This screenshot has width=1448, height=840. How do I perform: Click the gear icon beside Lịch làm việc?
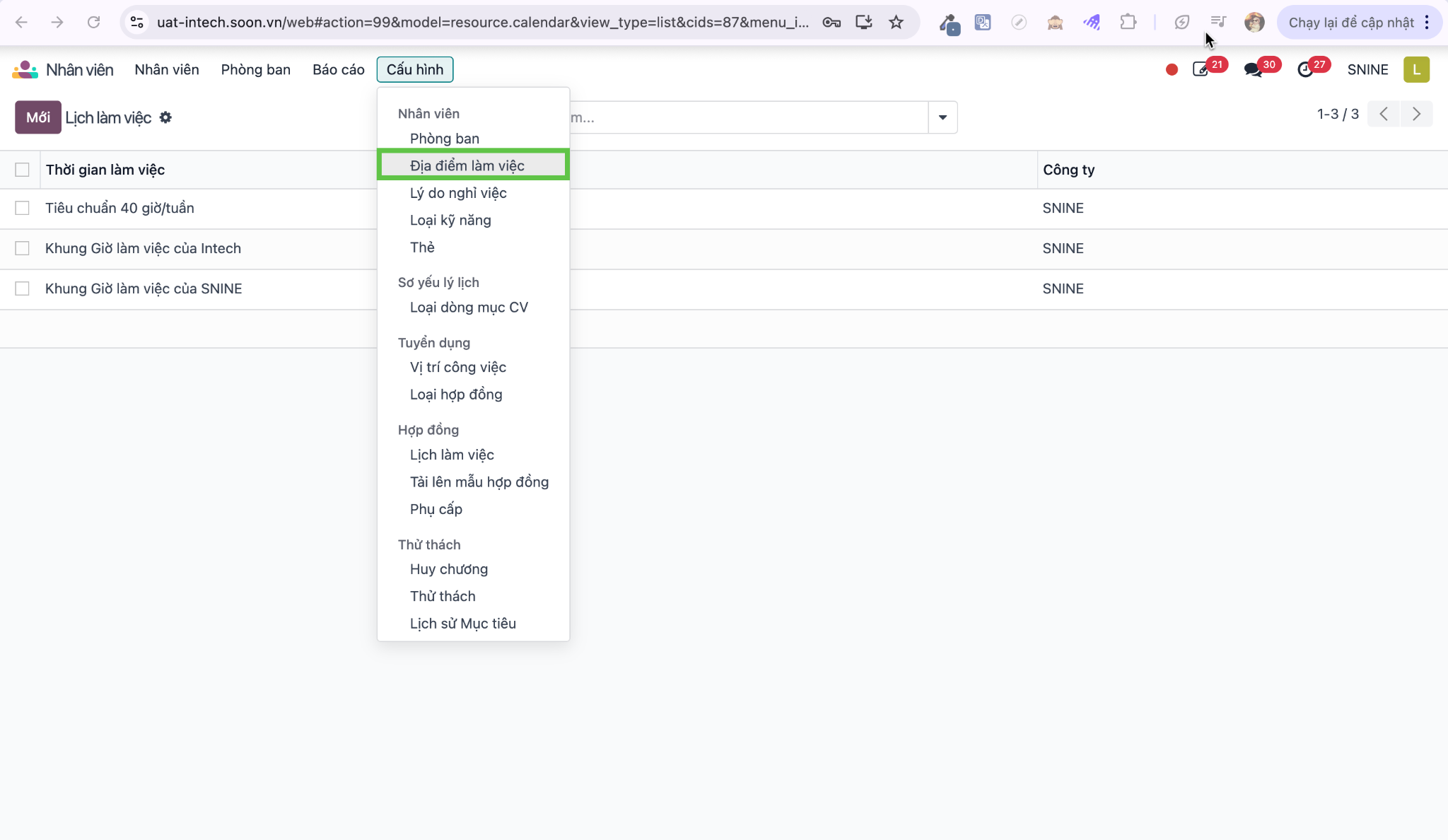165,117
